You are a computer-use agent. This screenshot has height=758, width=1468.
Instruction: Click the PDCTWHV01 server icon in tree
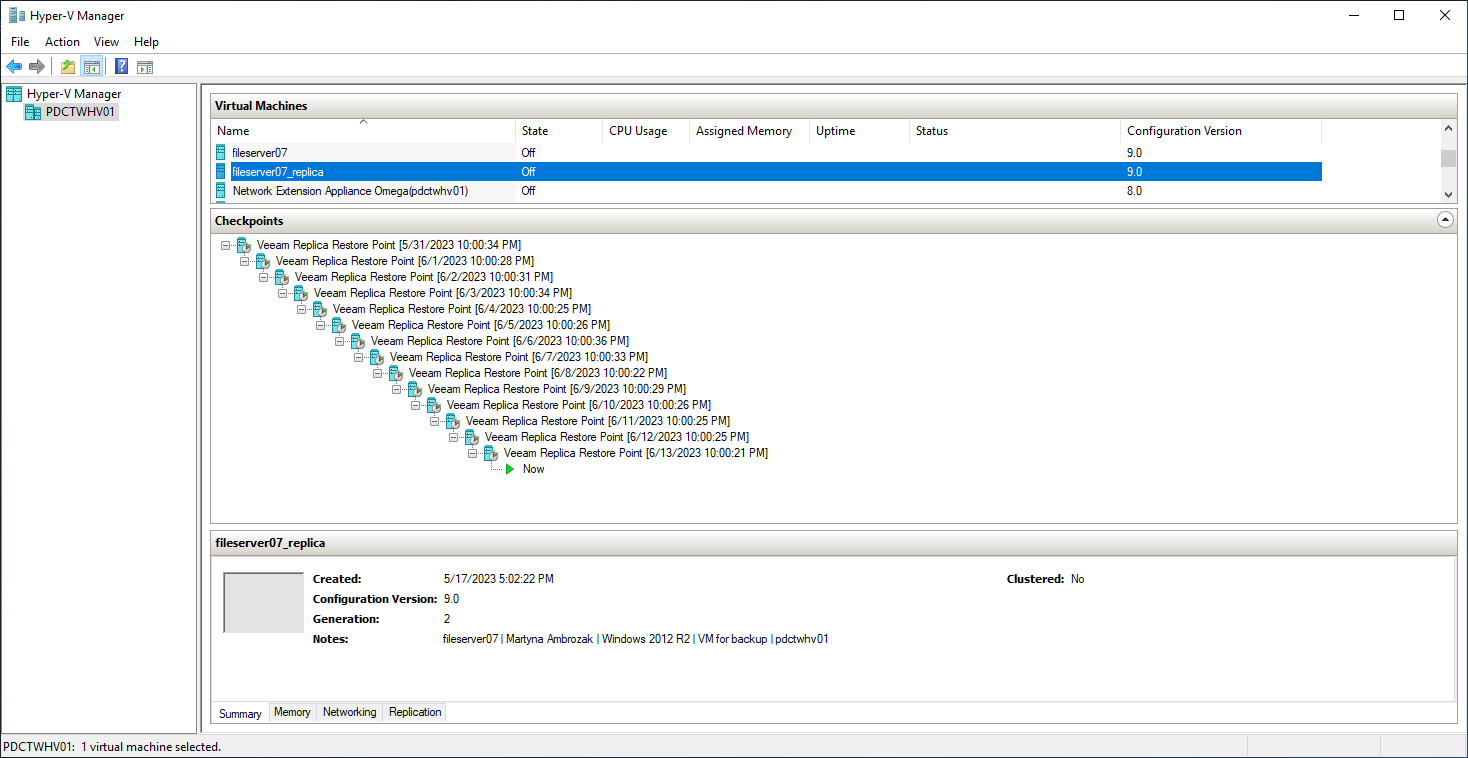click(33, 112)
